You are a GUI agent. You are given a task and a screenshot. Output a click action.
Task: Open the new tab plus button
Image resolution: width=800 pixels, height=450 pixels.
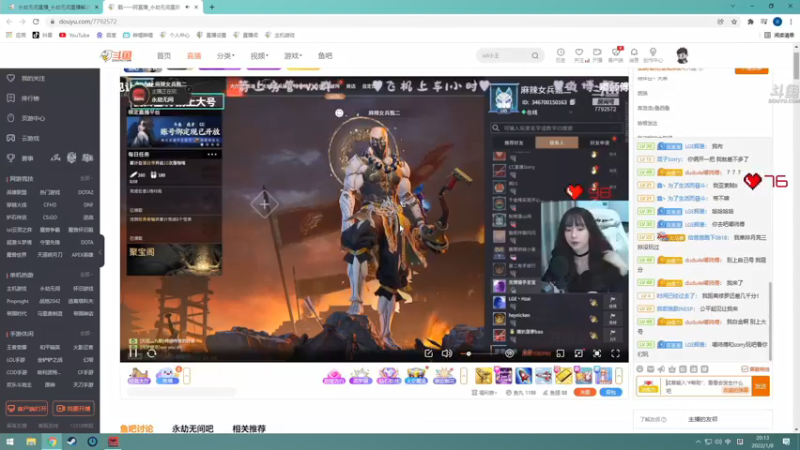[212, 7]
